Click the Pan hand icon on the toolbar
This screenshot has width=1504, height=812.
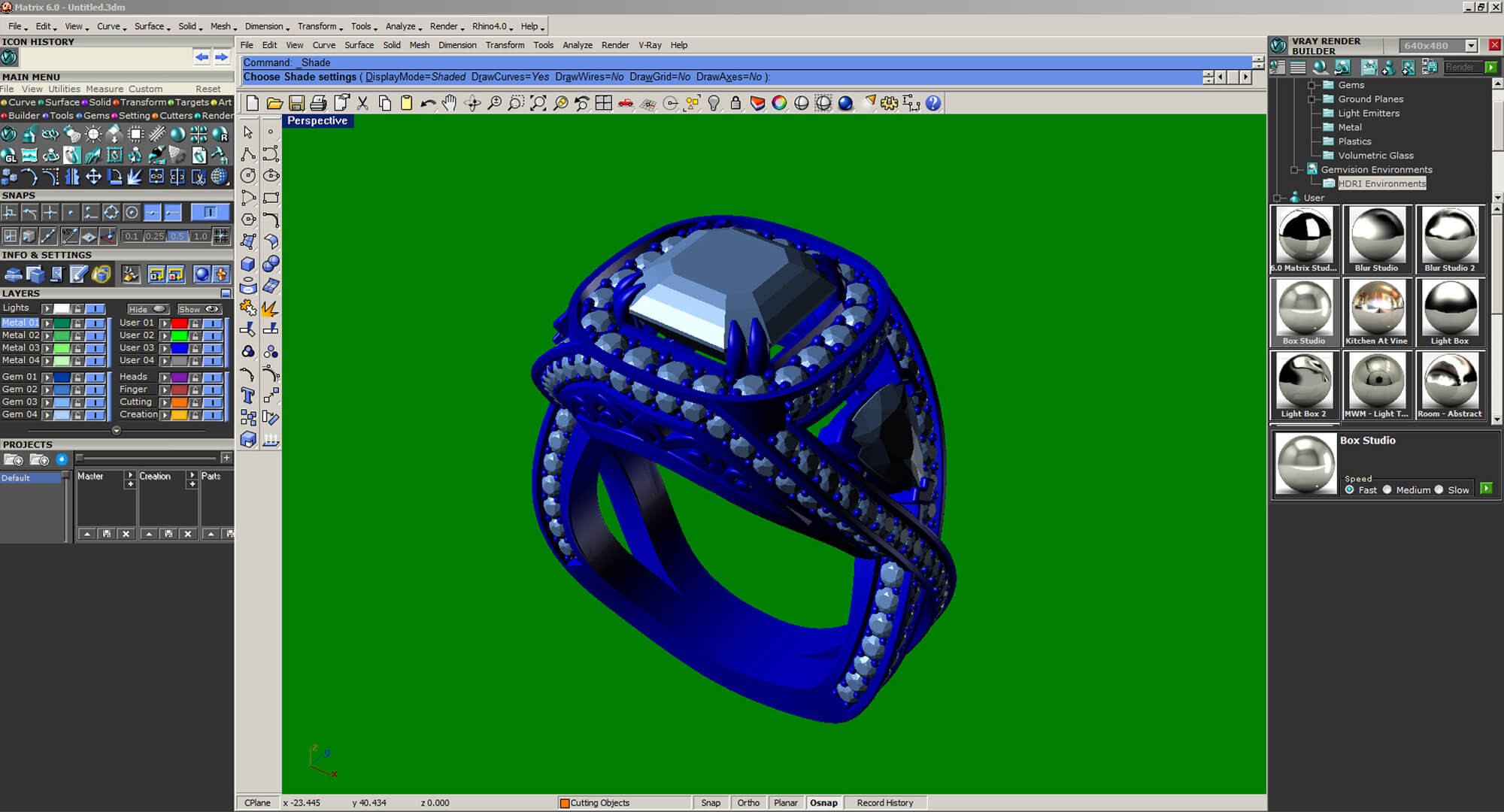click(x=449, y=103)
